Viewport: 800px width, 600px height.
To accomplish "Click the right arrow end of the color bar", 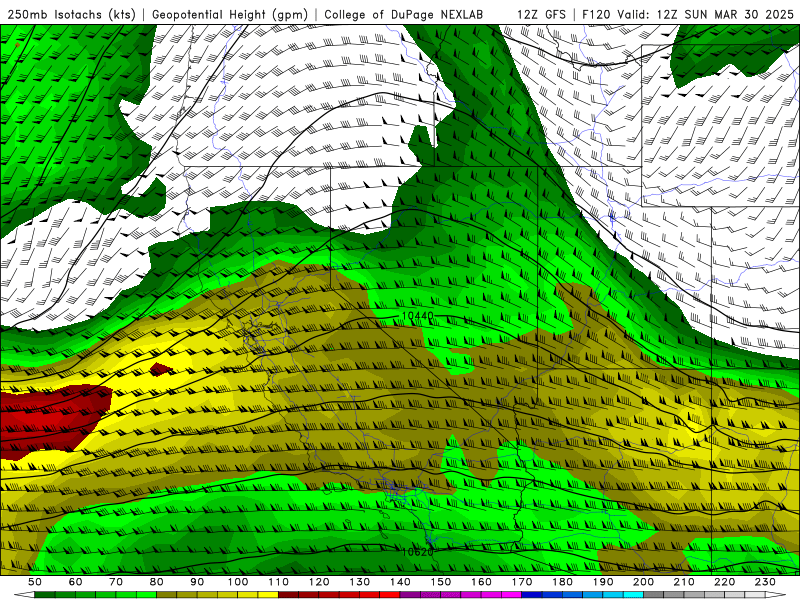I will [775, 595].
